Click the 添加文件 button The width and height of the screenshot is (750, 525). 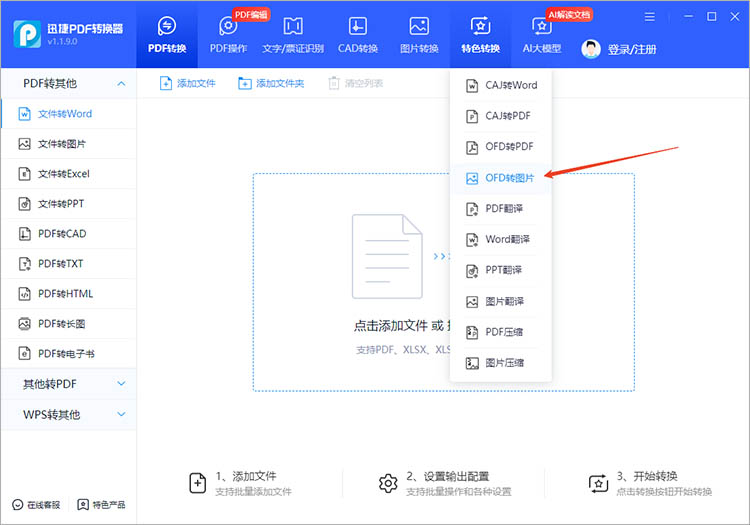pyautogui.click(x=188, y=84)
